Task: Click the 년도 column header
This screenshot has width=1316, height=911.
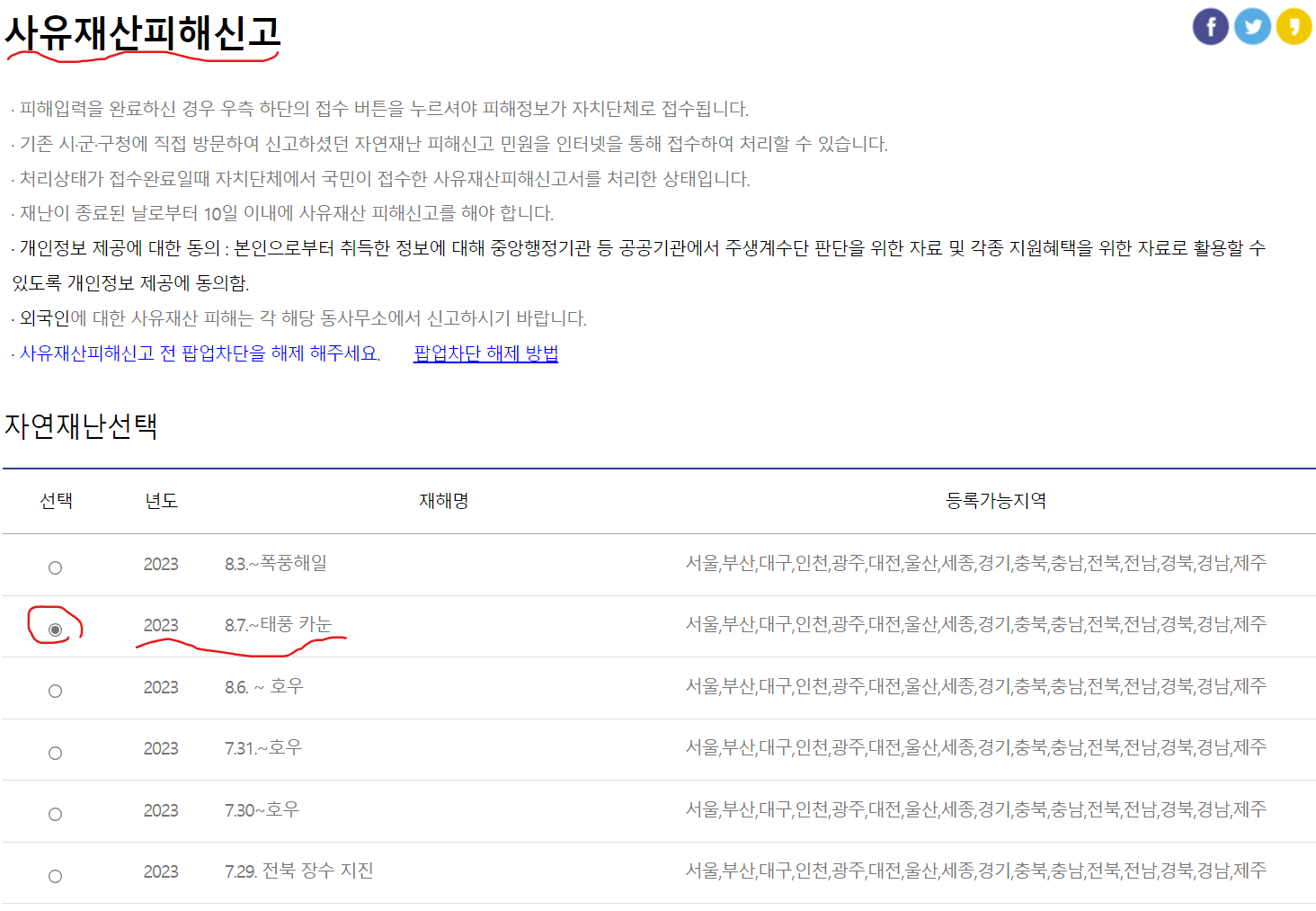Action: click(162, 502)
